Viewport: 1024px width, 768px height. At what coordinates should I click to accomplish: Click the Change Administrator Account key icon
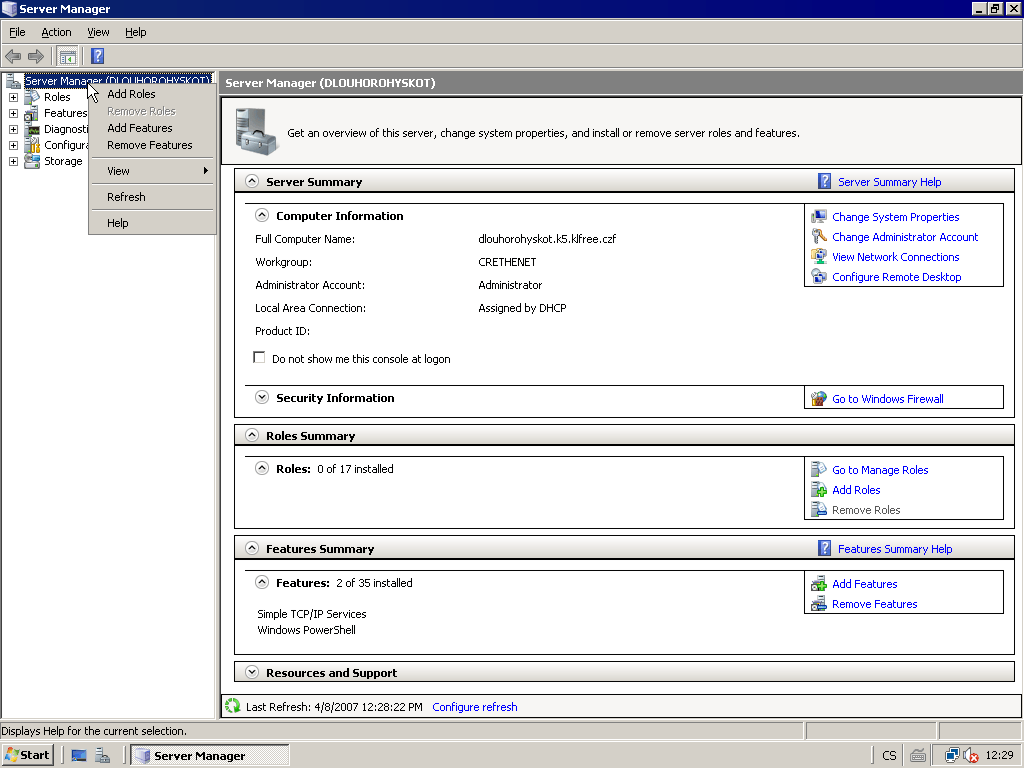(819, 236)
